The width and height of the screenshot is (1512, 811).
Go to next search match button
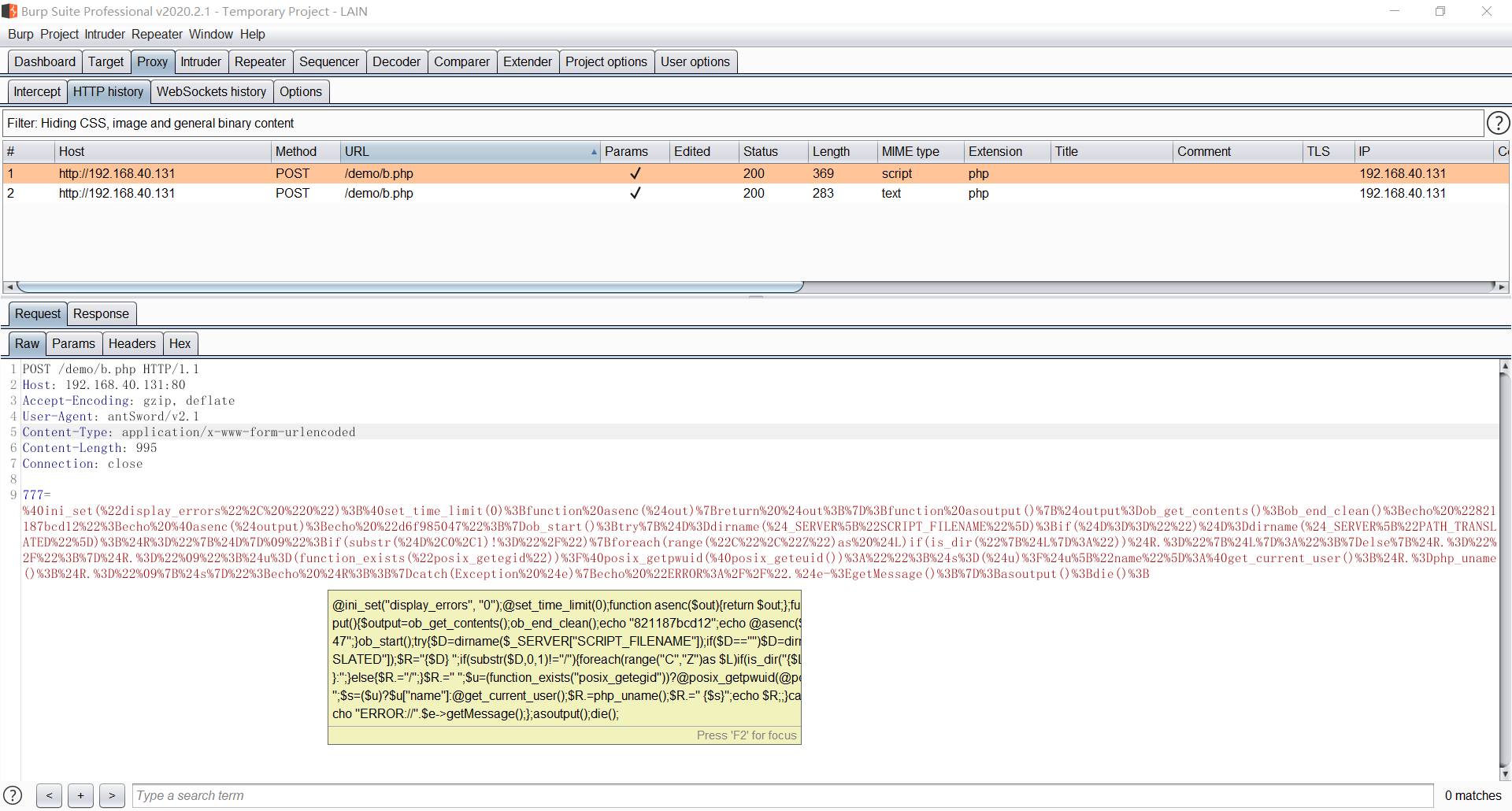click(x=112, y=795)
